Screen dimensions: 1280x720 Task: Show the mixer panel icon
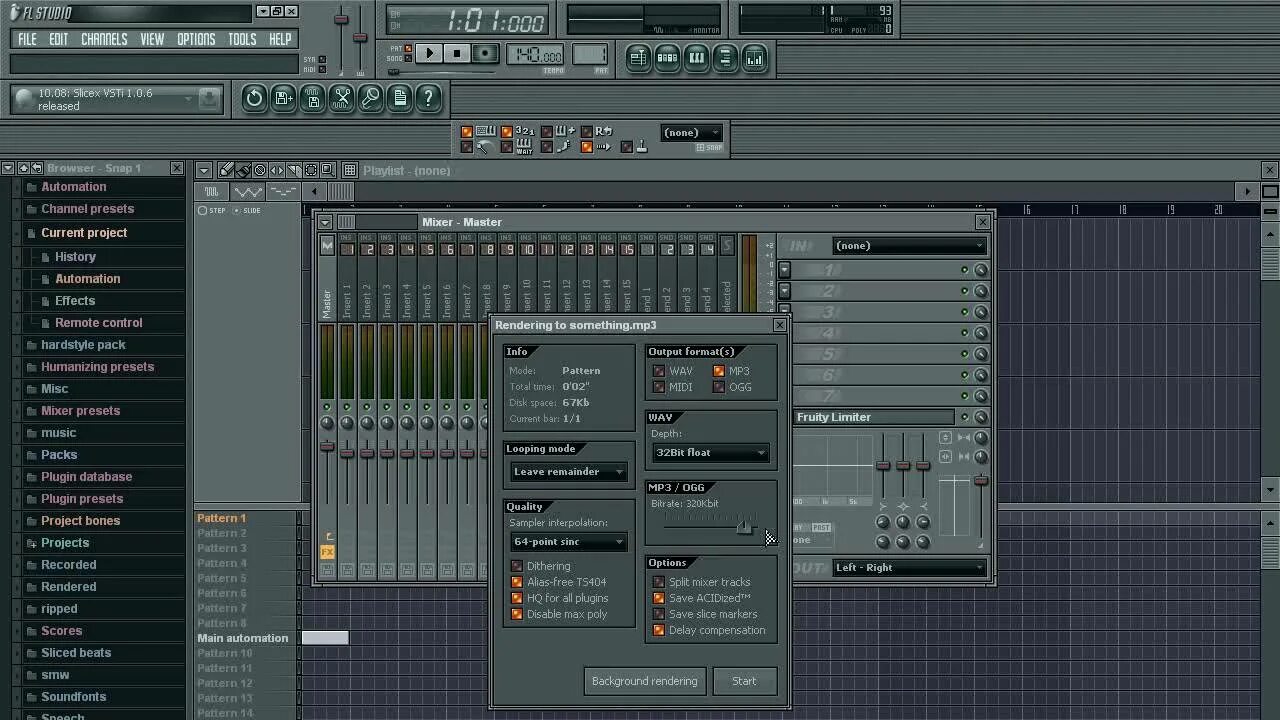click(x=754, y=58)
